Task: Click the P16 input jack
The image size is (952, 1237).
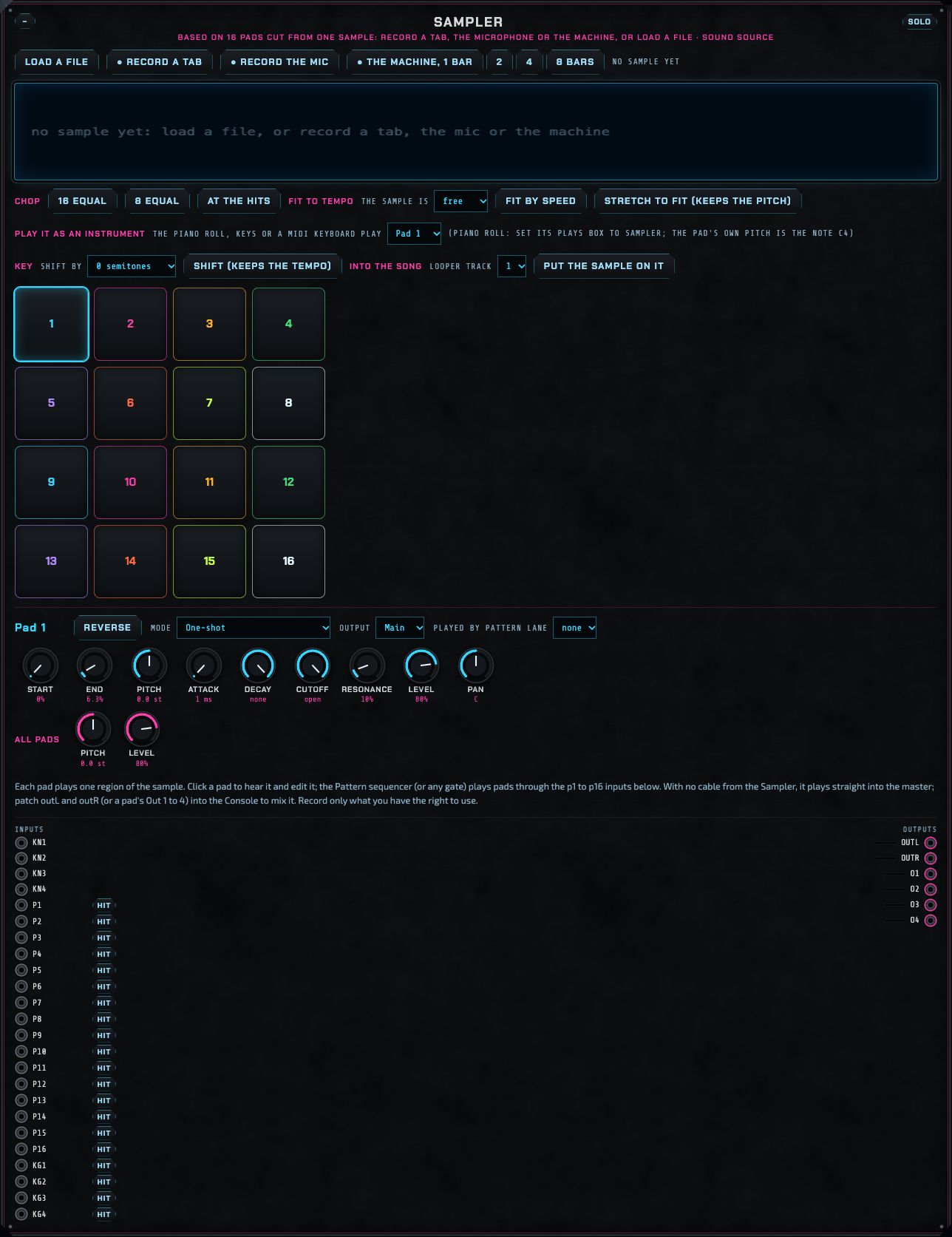Action: tap(21, 1149)
